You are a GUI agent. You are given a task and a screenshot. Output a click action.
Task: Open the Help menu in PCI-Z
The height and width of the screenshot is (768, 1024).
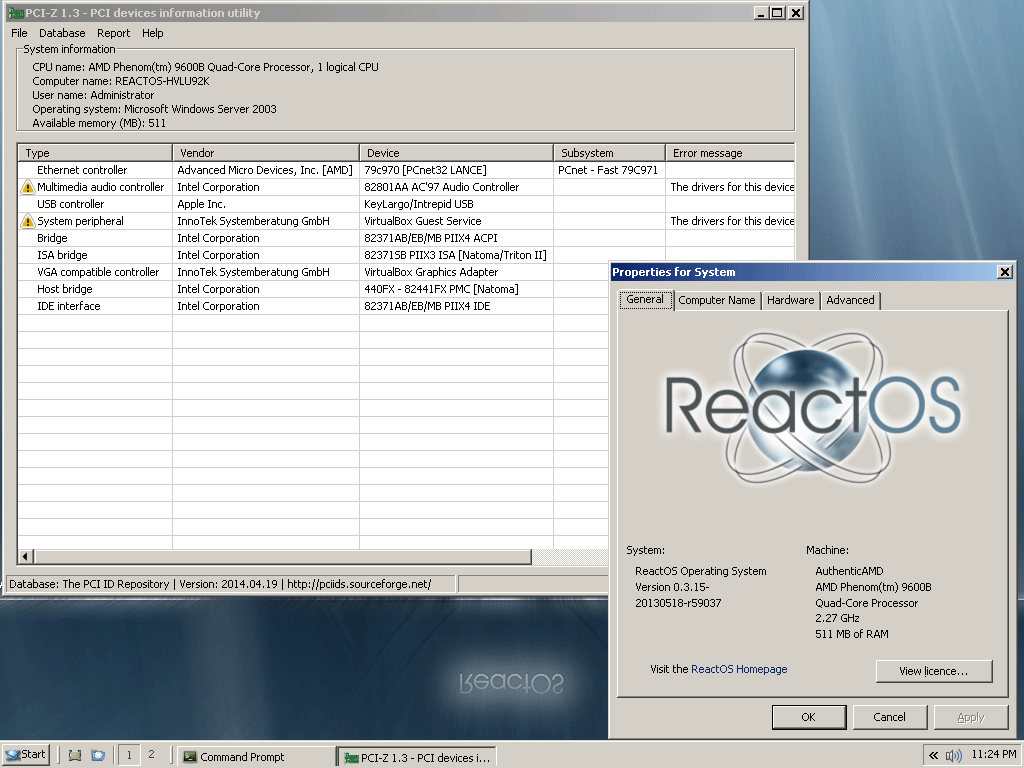click(x=153, y=33)
